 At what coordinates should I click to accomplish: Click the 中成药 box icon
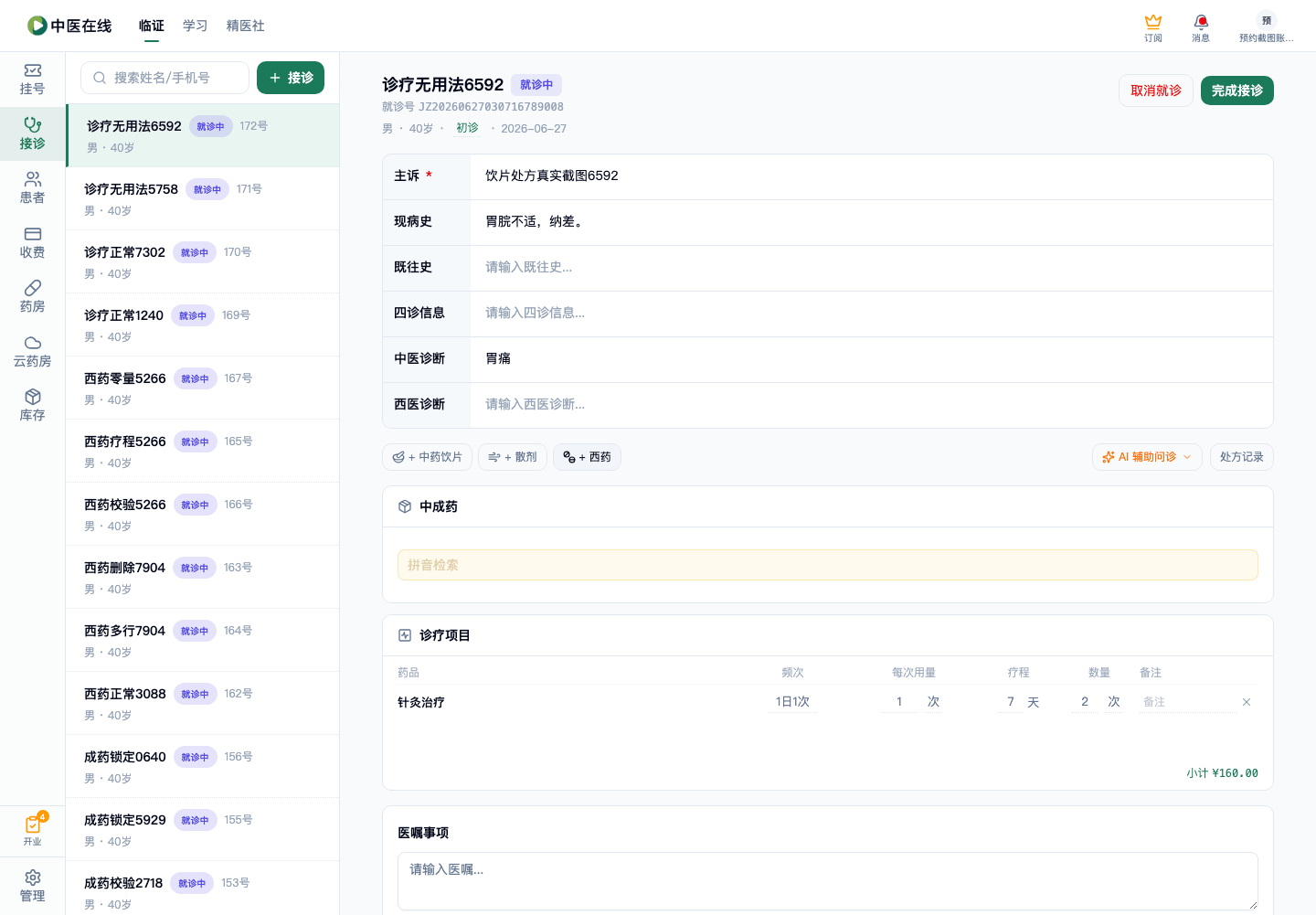click(x=405, y=506)
